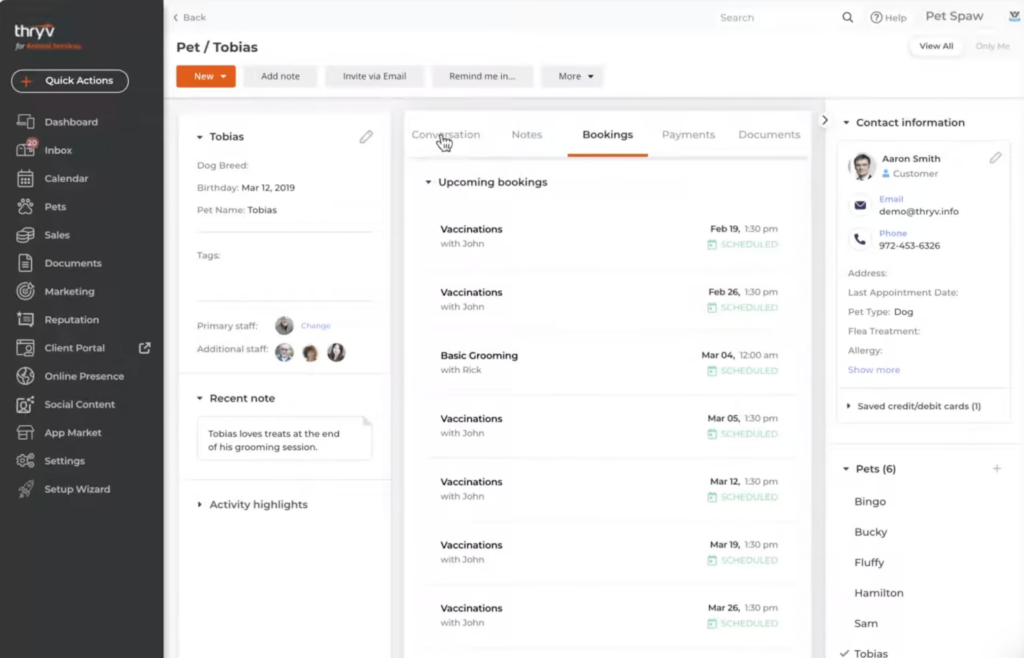Enable the View All toggle
Viewport: 1024px width, 658px height.
(x=936, y=46)
